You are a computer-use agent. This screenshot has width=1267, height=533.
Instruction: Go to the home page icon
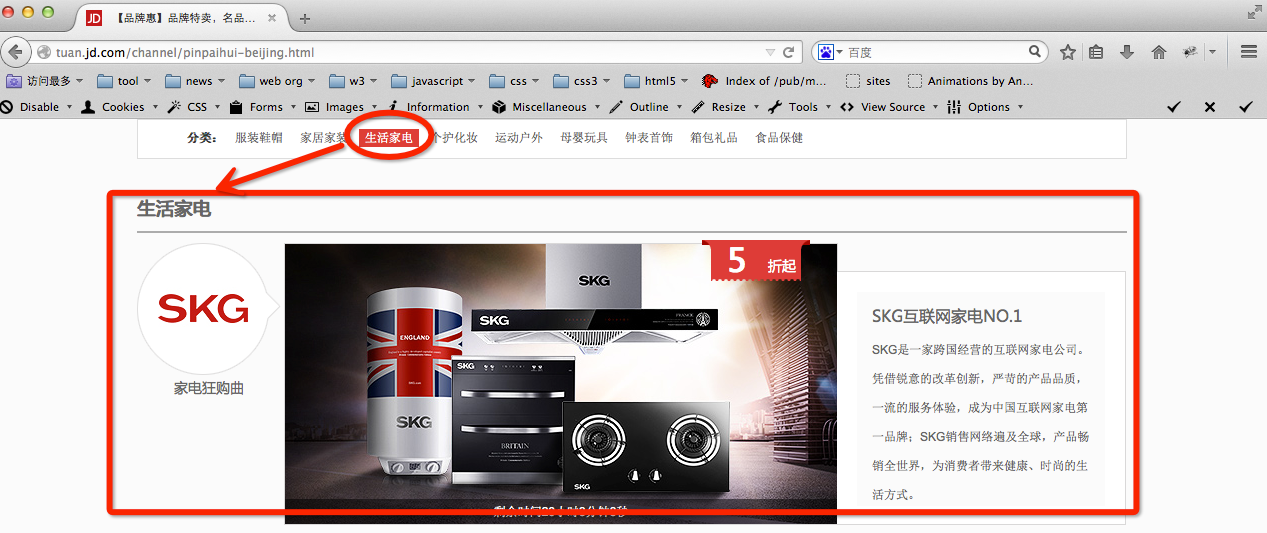pyautogui.click(x=1159, y=52)
